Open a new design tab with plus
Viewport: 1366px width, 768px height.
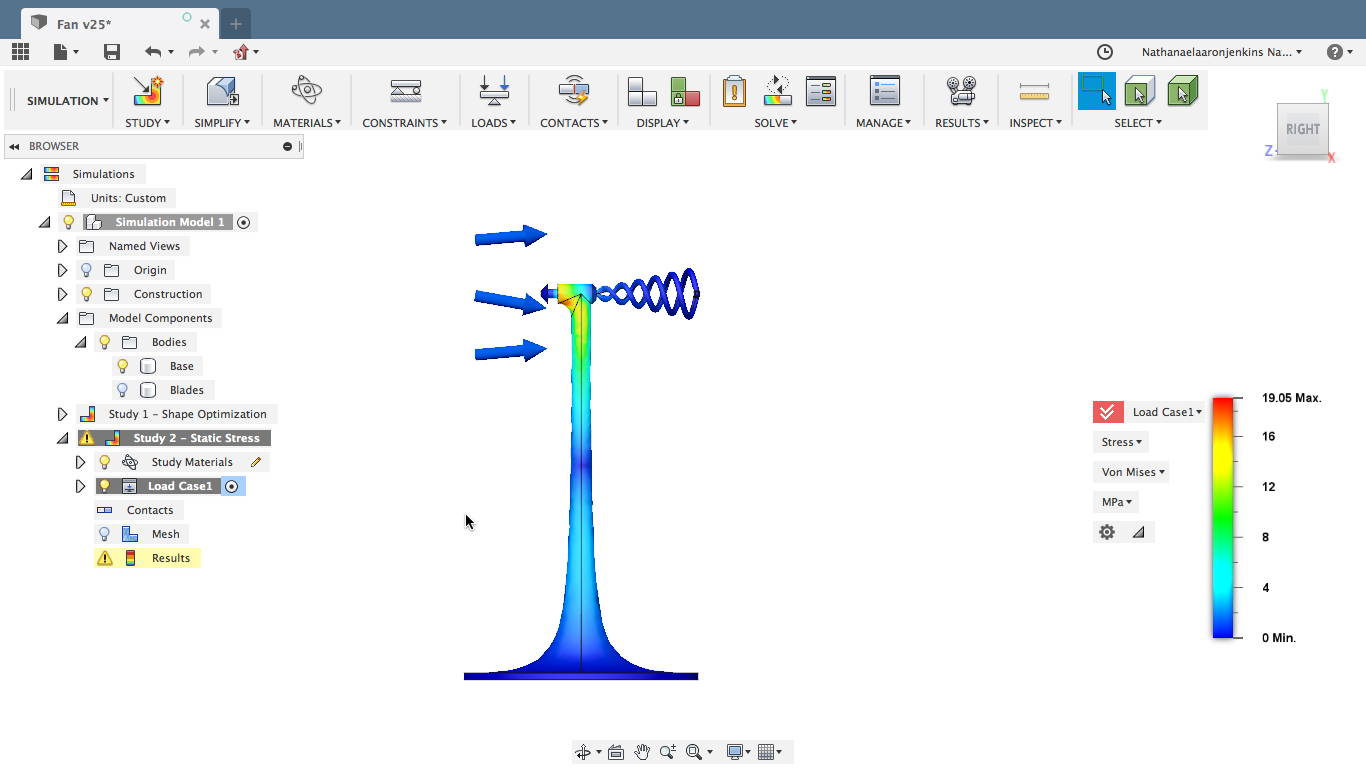tap(236, 24)
